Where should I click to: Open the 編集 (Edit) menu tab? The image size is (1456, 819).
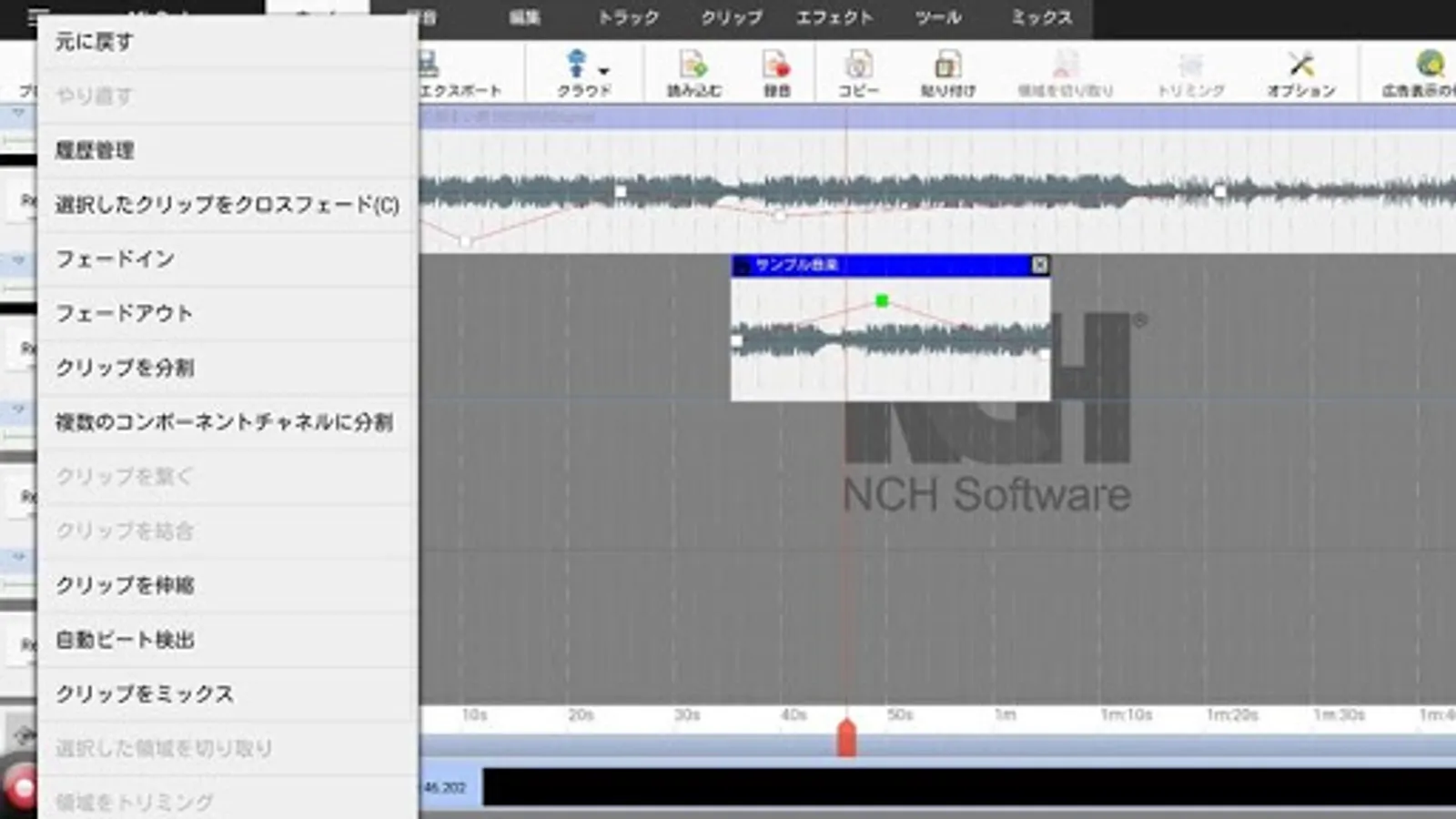point(524,17)
